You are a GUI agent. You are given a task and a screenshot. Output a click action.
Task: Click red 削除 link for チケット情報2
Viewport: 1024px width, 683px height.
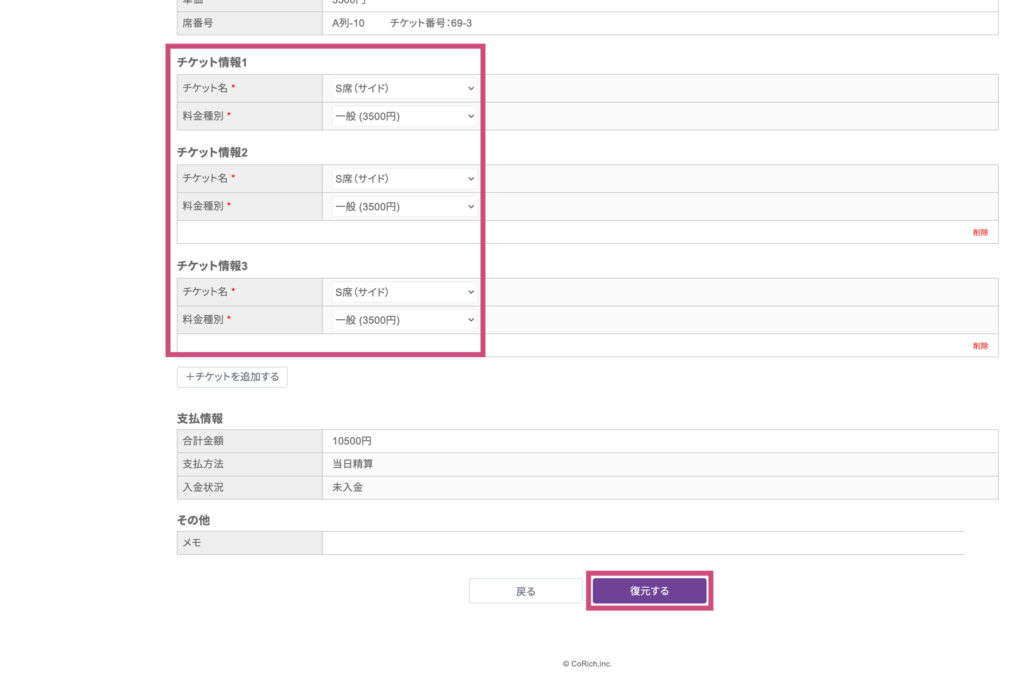click(979, 232)
